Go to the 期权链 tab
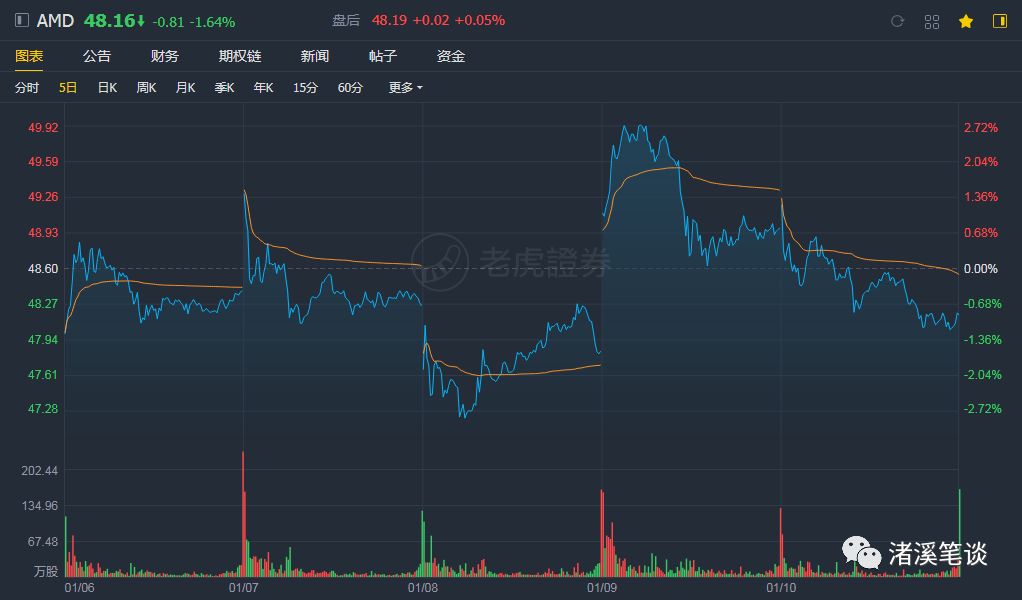This screenshot has width=1022, height=600. point(240,56)
